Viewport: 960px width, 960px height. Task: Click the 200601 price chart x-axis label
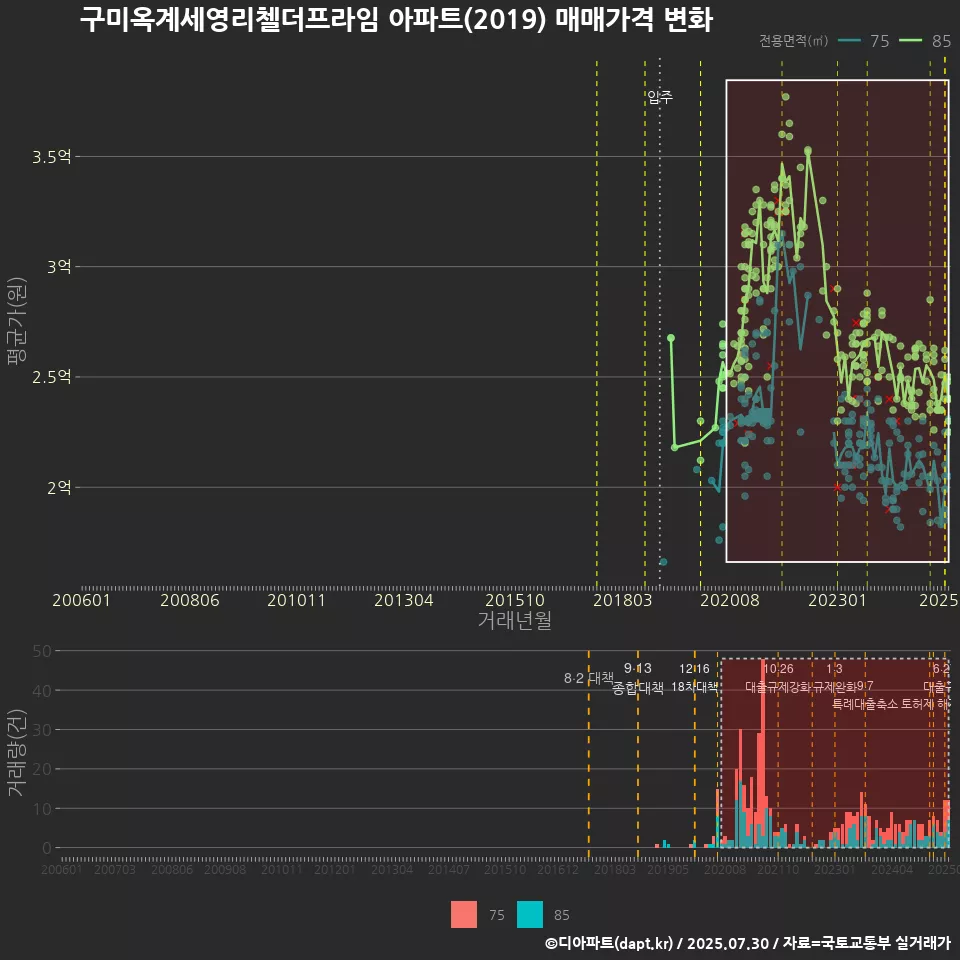(x=81, y=600)
